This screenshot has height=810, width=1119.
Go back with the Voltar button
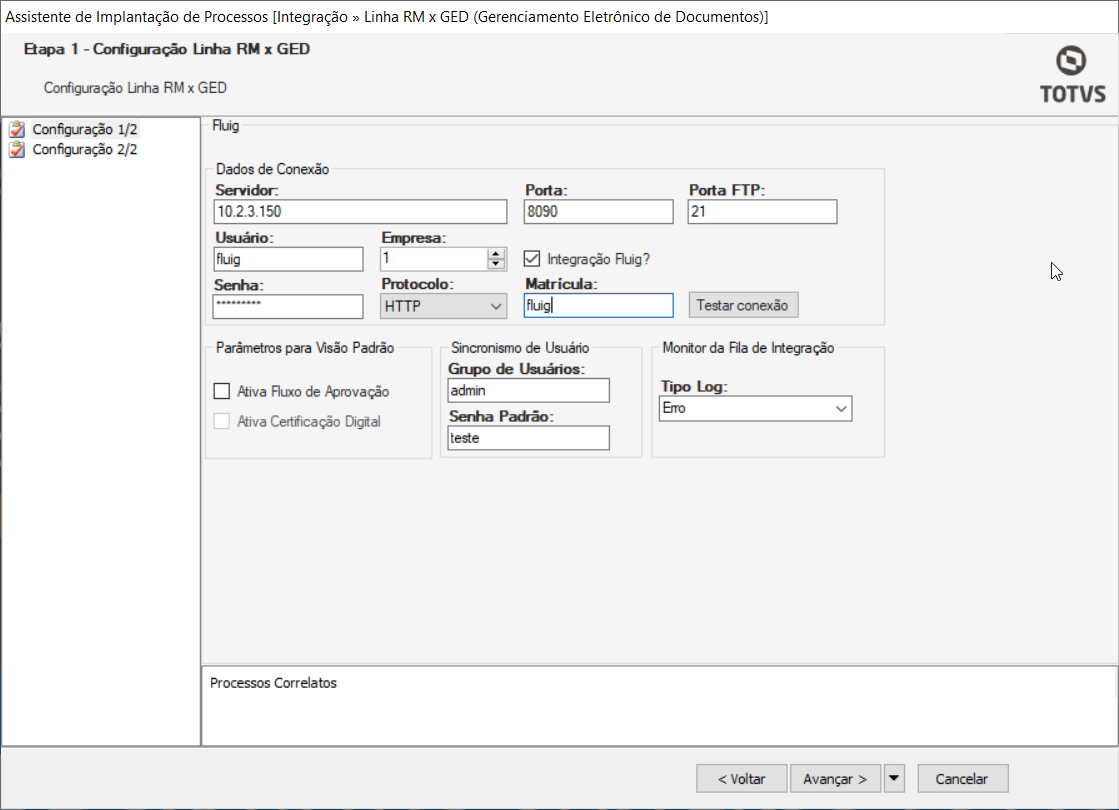pos(741,779)
